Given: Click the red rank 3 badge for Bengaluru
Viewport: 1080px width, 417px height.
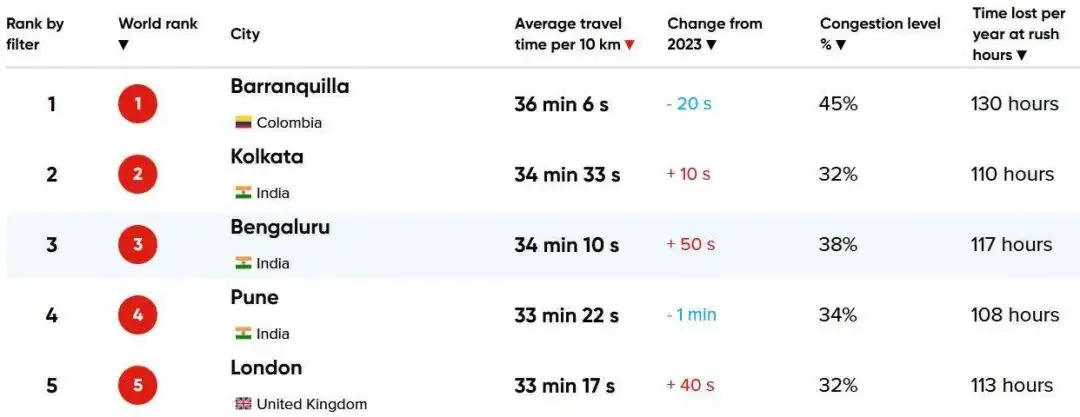Looking at the screenshot, I should [138, 245].
